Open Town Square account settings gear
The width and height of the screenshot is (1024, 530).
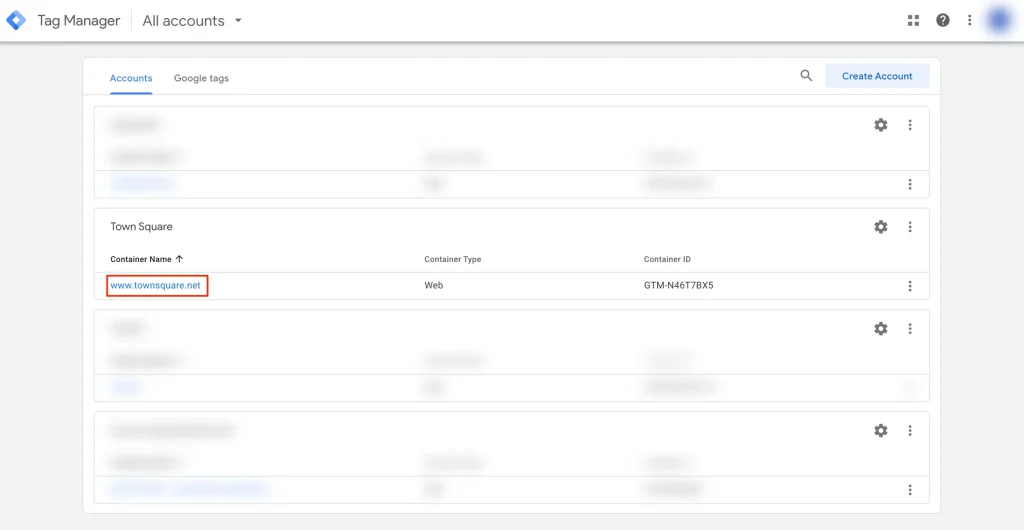[x=881, y=226]
